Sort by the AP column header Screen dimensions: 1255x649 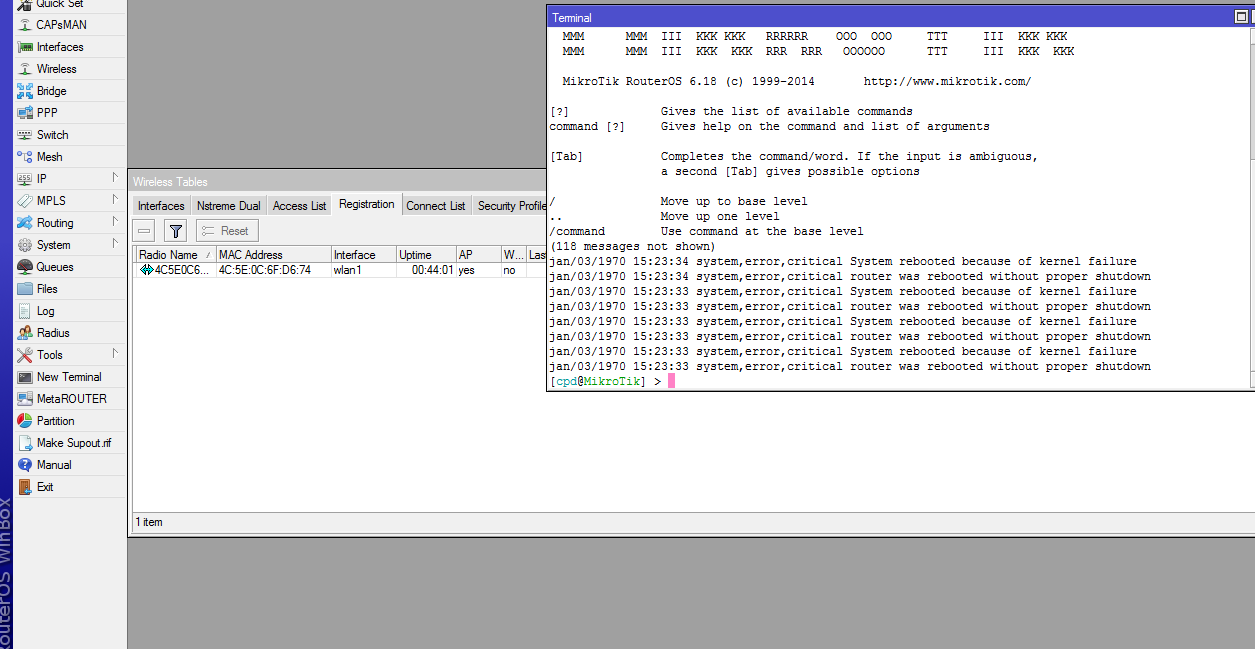pos(478,255)
